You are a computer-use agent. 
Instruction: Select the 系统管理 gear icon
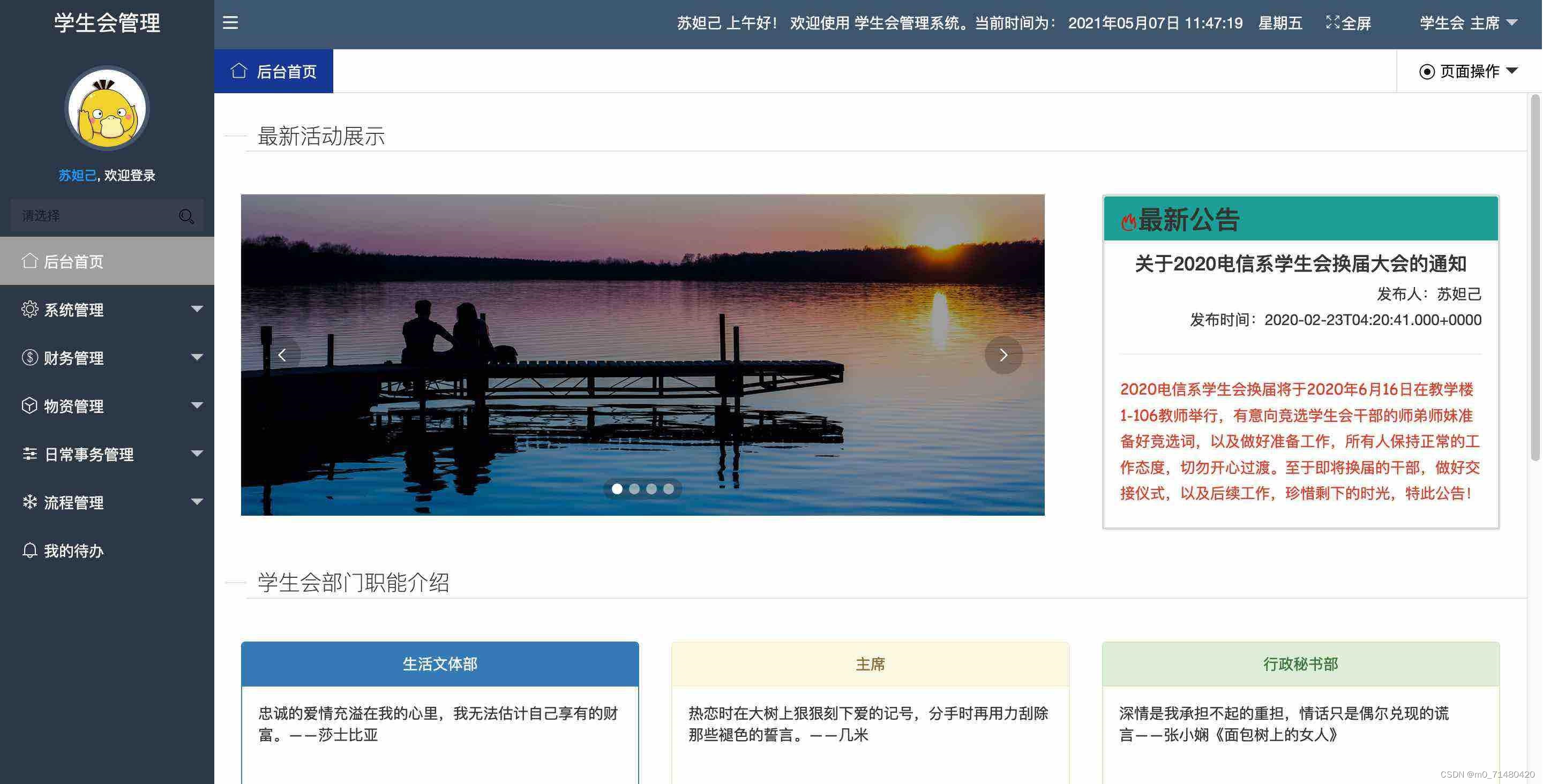[30, 310]
